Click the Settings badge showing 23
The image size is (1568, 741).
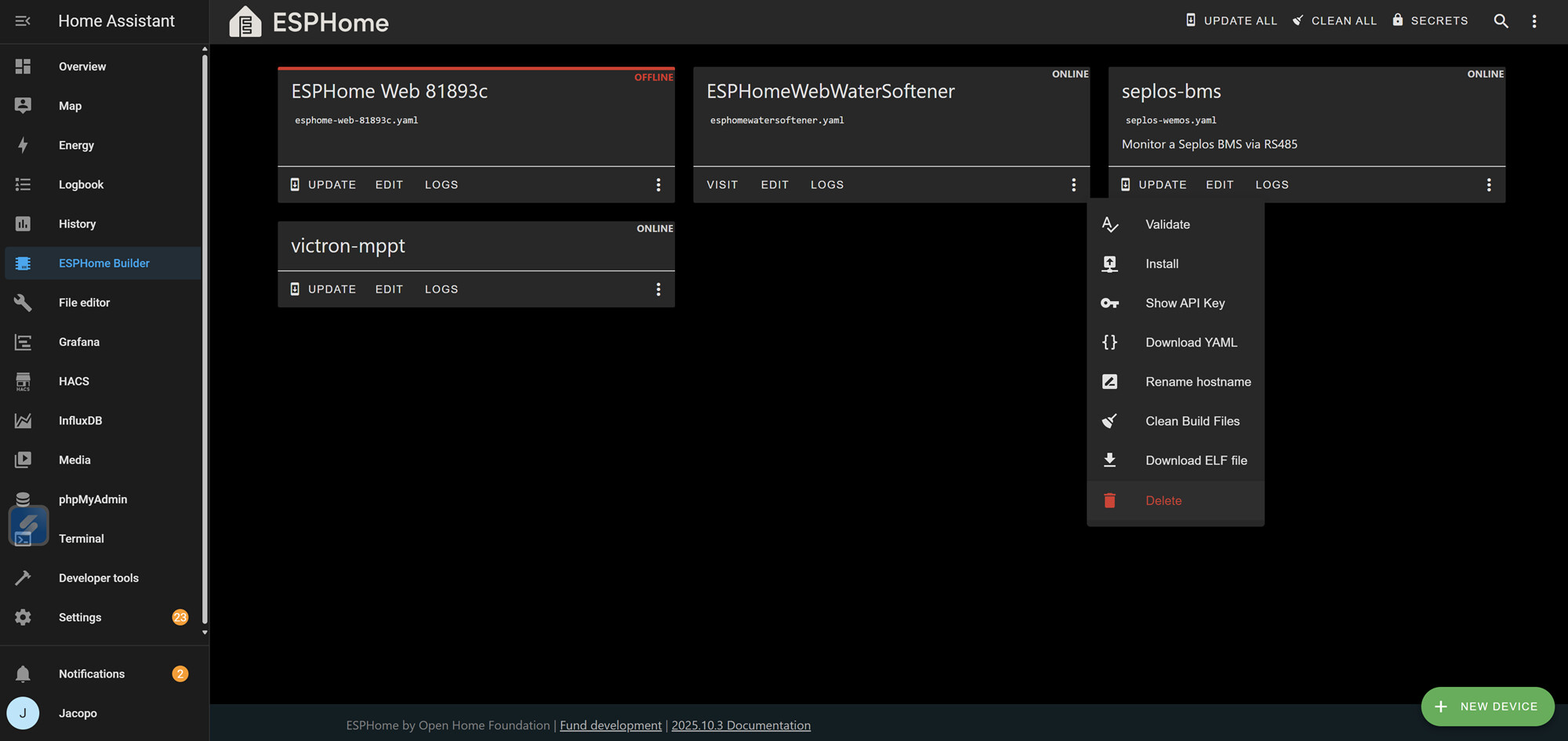[x=180, y=617]
